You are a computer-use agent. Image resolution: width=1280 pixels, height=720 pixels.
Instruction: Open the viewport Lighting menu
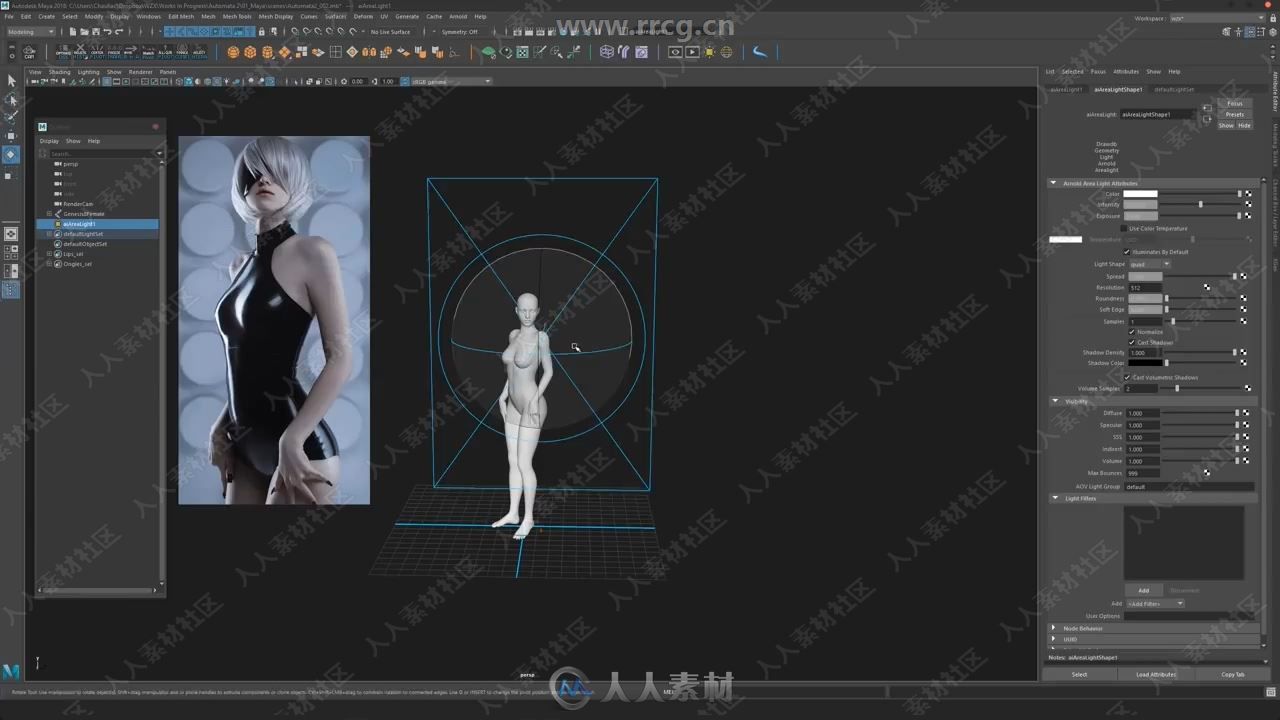[x=88, y=72]
